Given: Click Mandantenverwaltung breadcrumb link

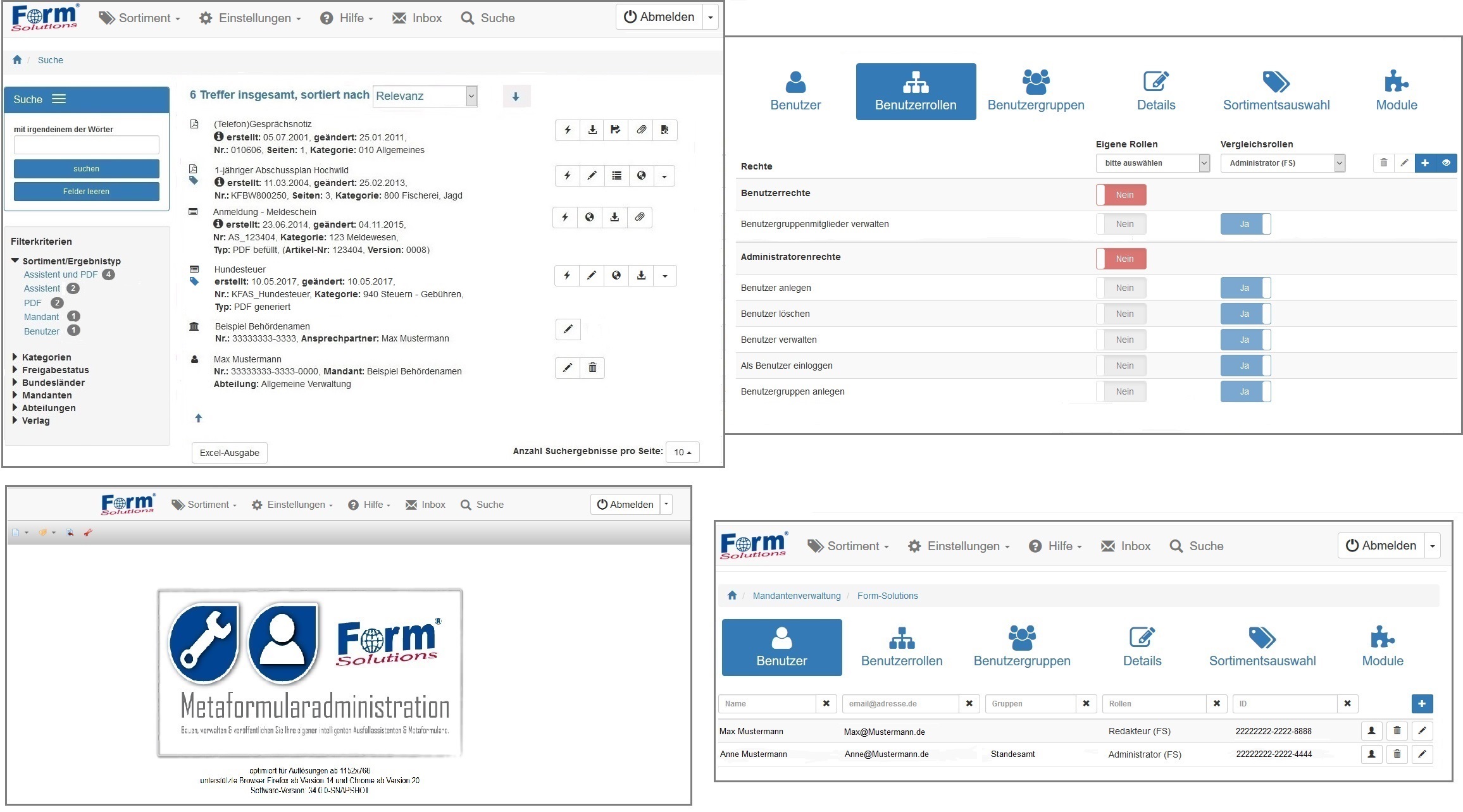Looking at the screenshot, I should point(797,596).
